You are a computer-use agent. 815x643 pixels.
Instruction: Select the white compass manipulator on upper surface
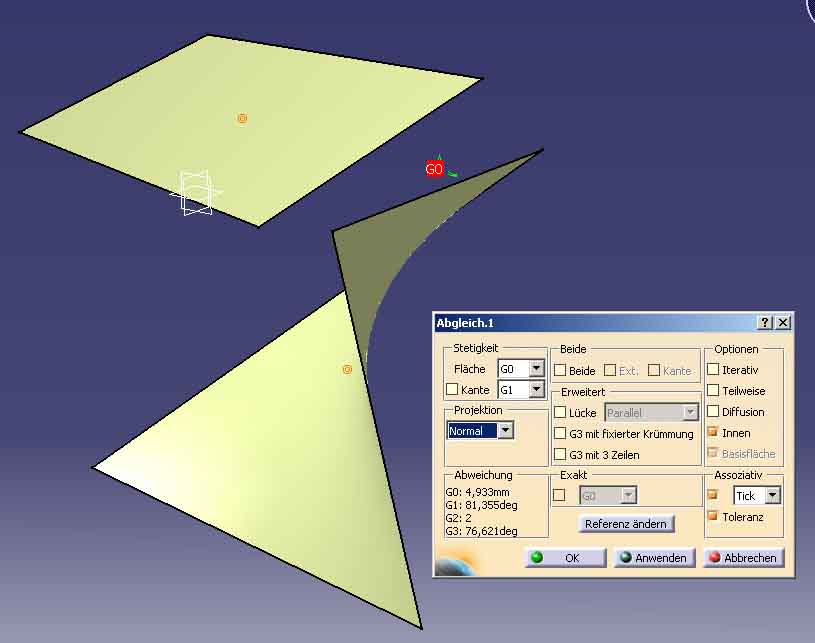[195, 193]
